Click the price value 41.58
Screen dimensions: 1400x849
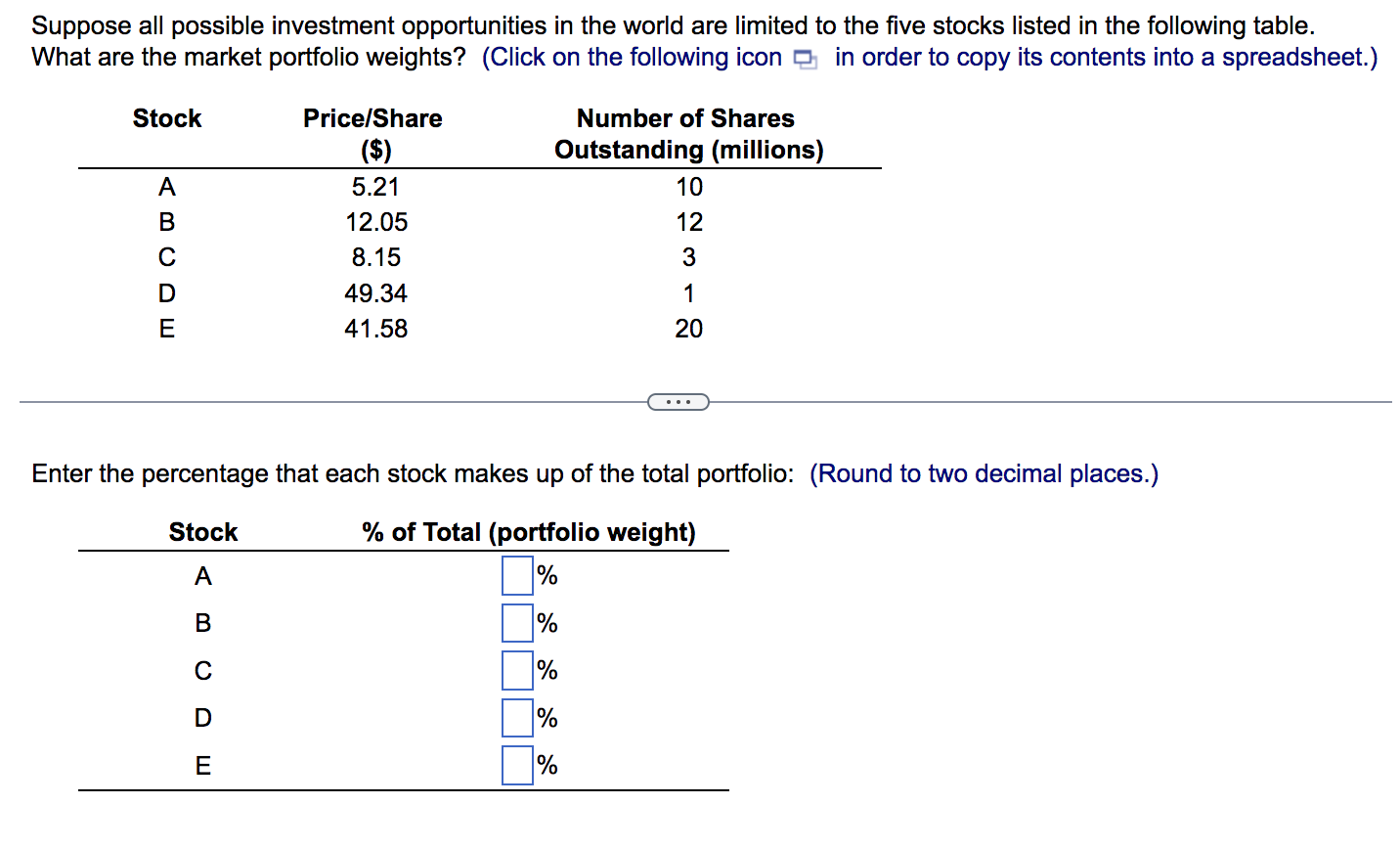[x=375, y=329]
